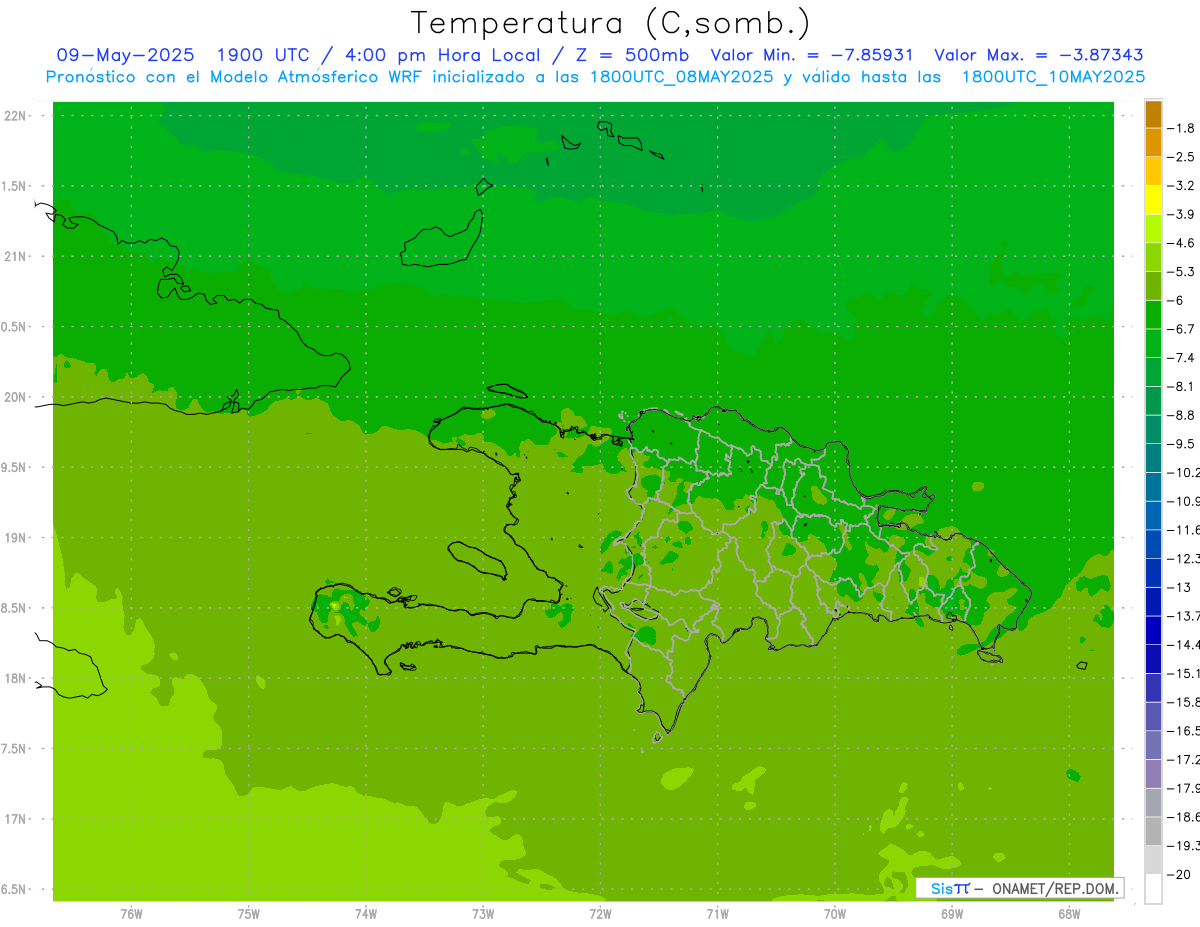Click the blue swatch between -13.7 and -14.4
Viewport: 1200px width, 927px height.
coord(1153,630)
